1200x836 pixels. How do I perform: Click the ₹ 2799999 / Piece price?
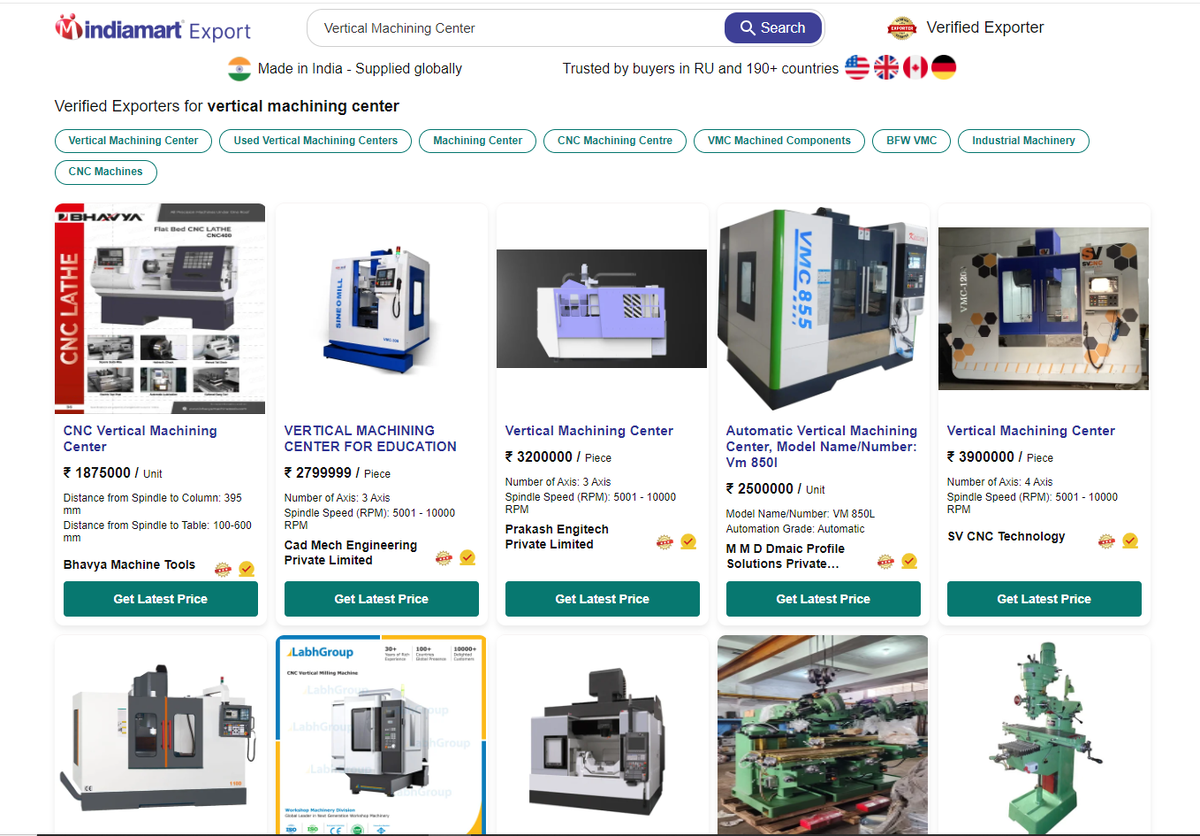[337, 473]
